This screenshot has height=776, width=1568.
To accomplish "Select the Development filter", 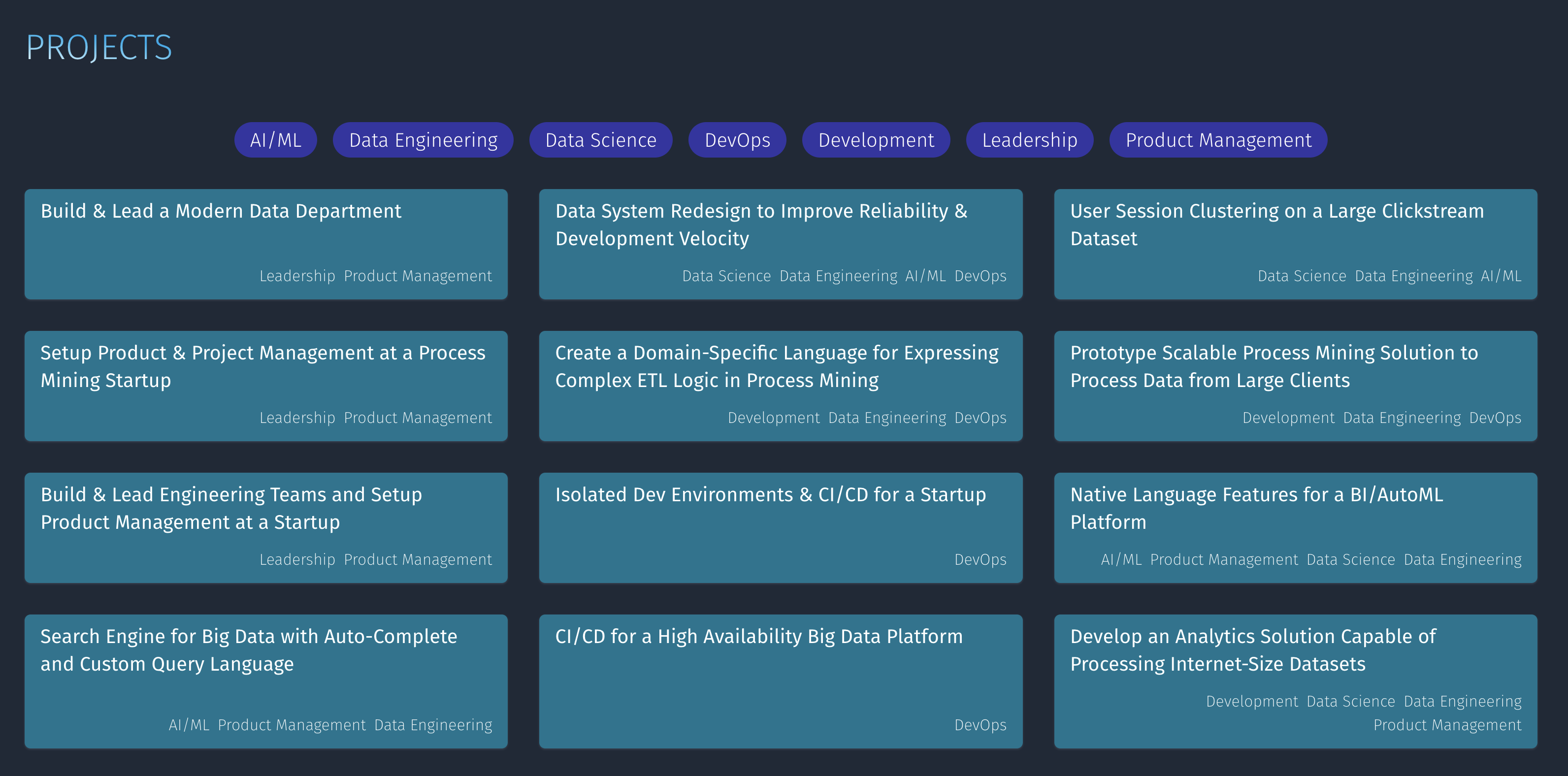I will 876,139.
